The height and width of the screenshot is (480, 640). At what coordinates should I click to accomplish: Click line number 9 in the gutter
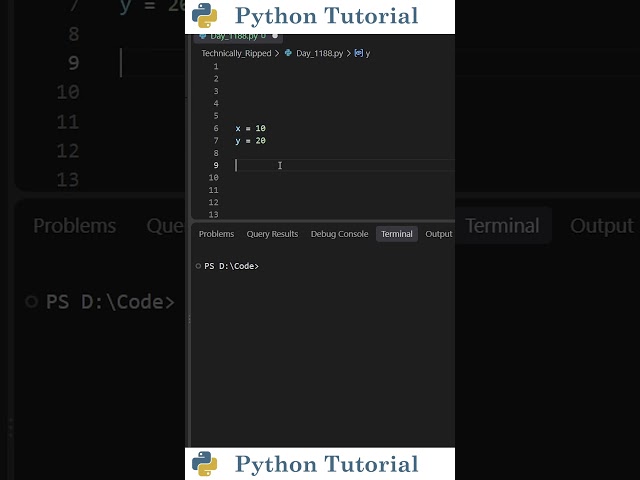click(216, 165)
